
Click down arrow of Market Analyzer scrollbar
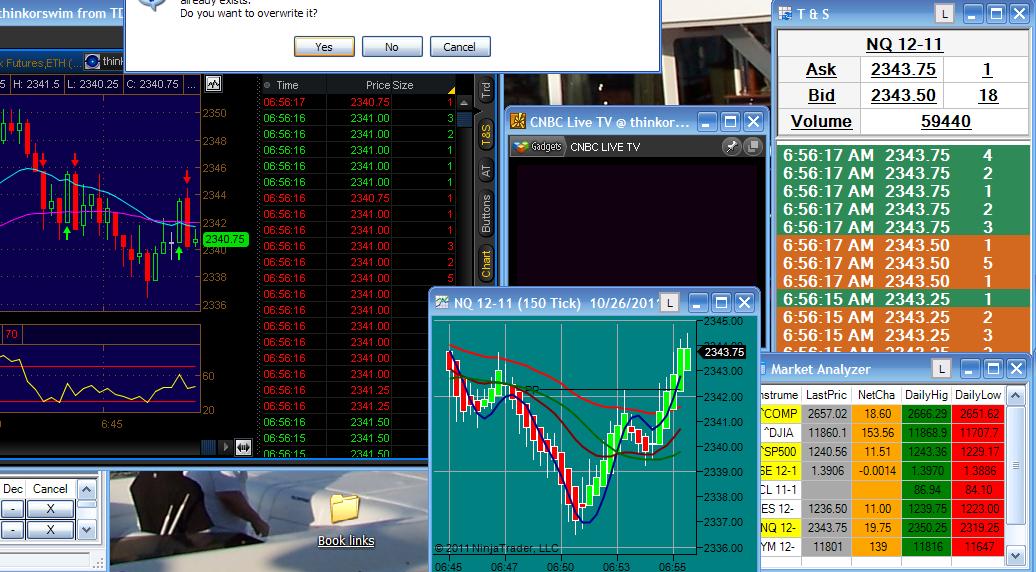point(1016,554)
